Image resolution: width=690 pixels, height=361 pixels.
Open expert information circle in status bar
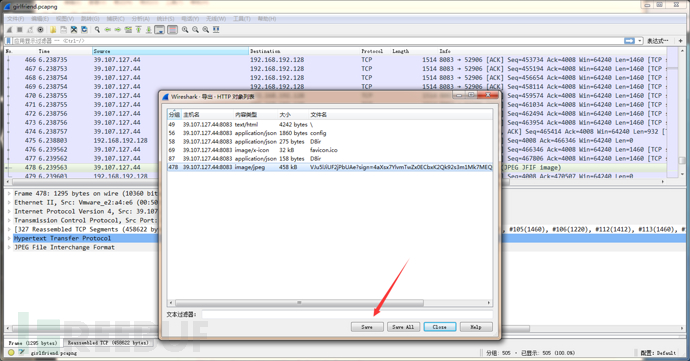(11, 353)
